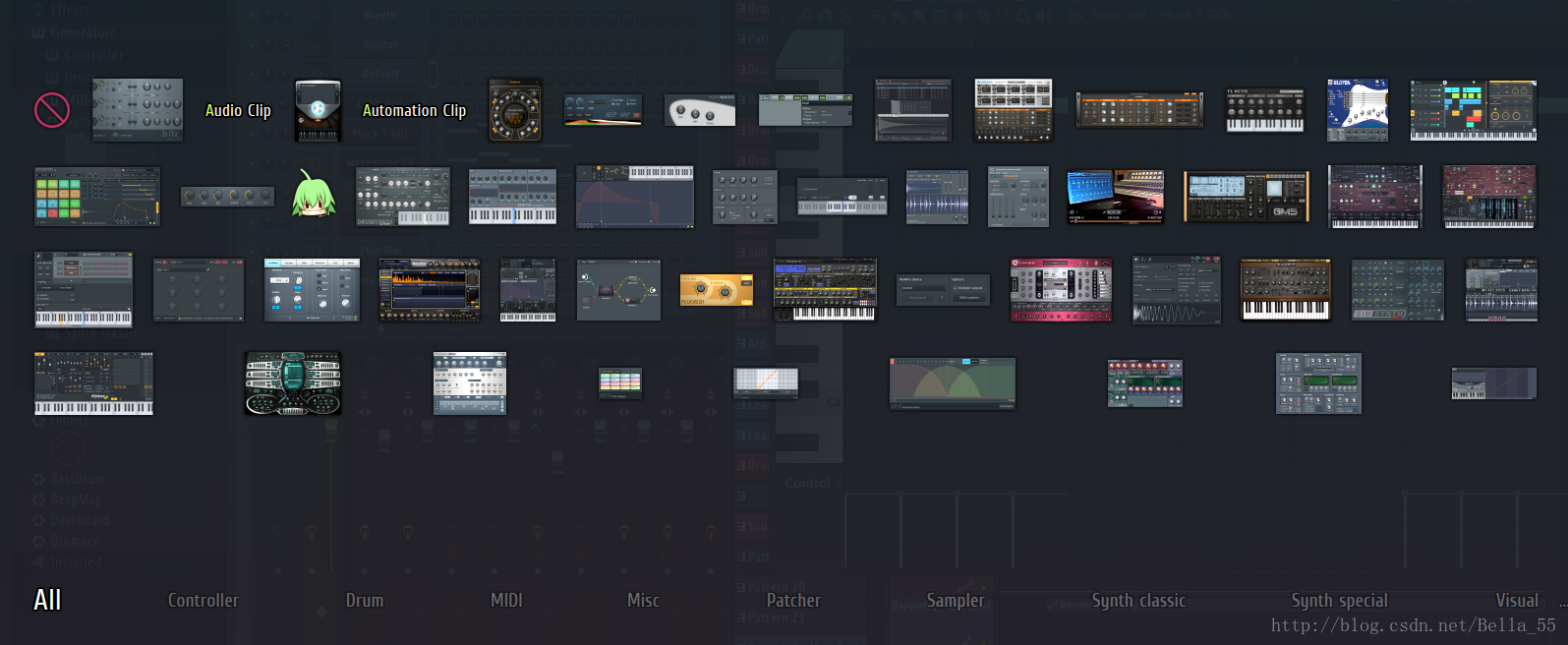Open the Synth classic category tab

point(1138,600)
